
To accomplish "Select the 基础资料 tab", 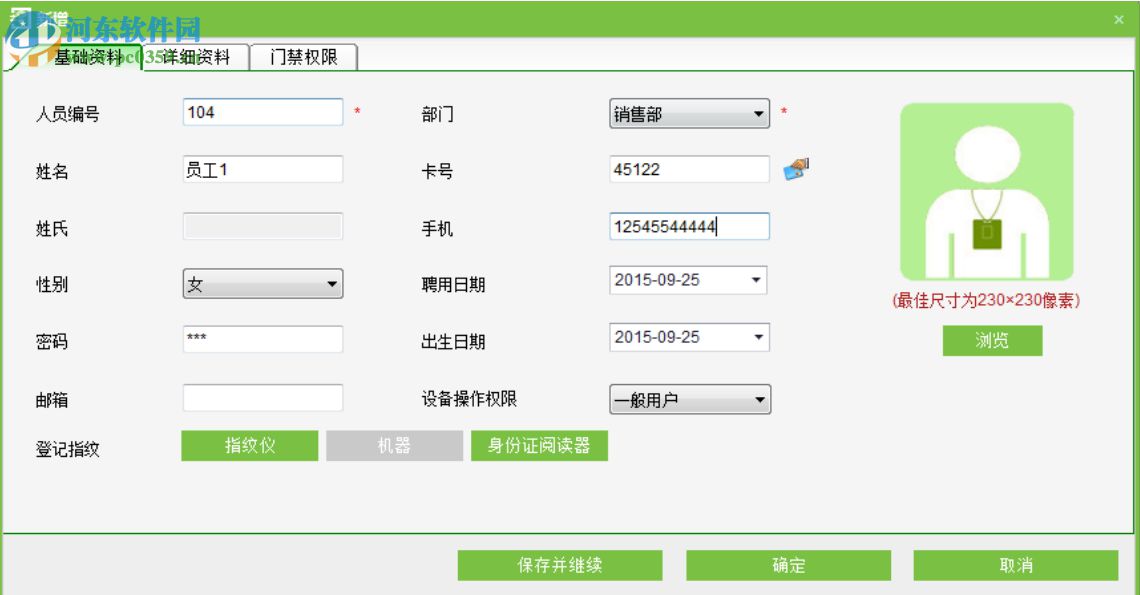I will pos(90,58).
